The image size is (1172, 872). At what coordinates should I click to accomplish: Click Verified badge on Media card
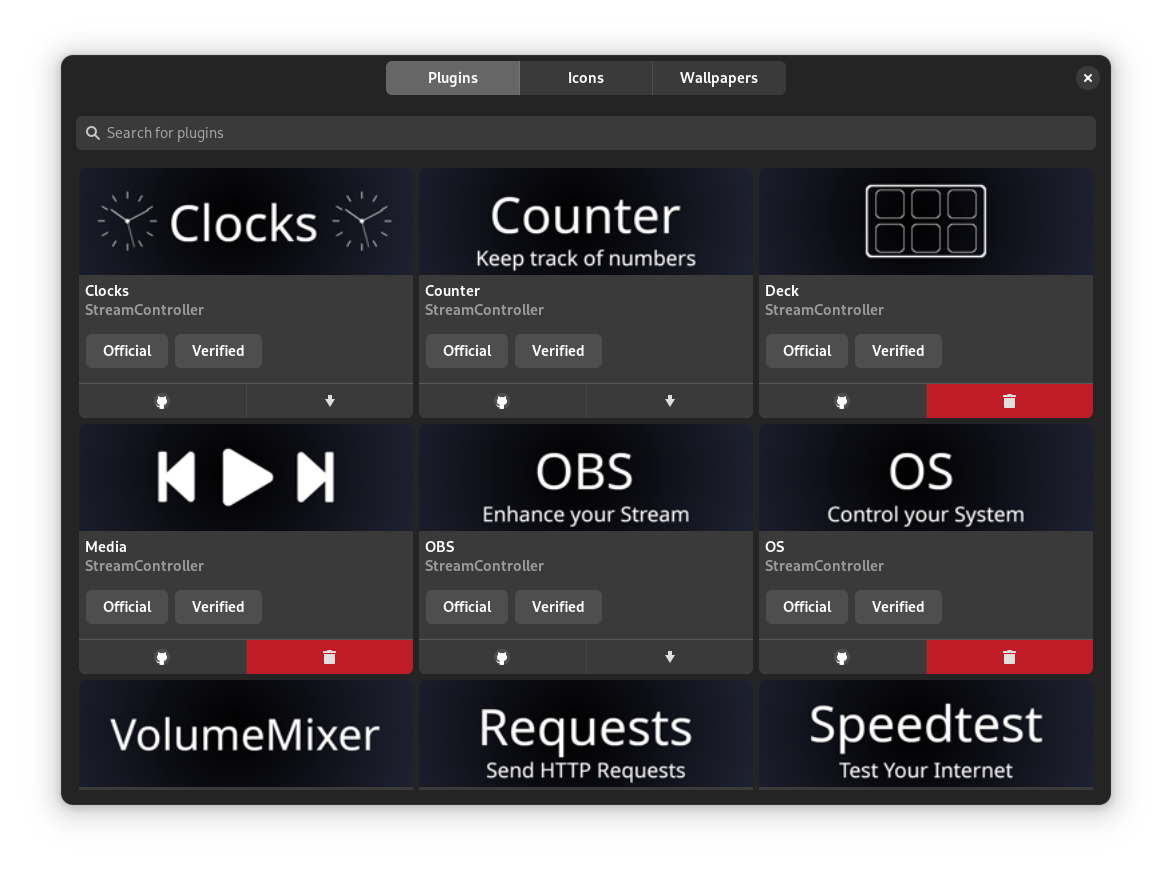coord(218,607)
